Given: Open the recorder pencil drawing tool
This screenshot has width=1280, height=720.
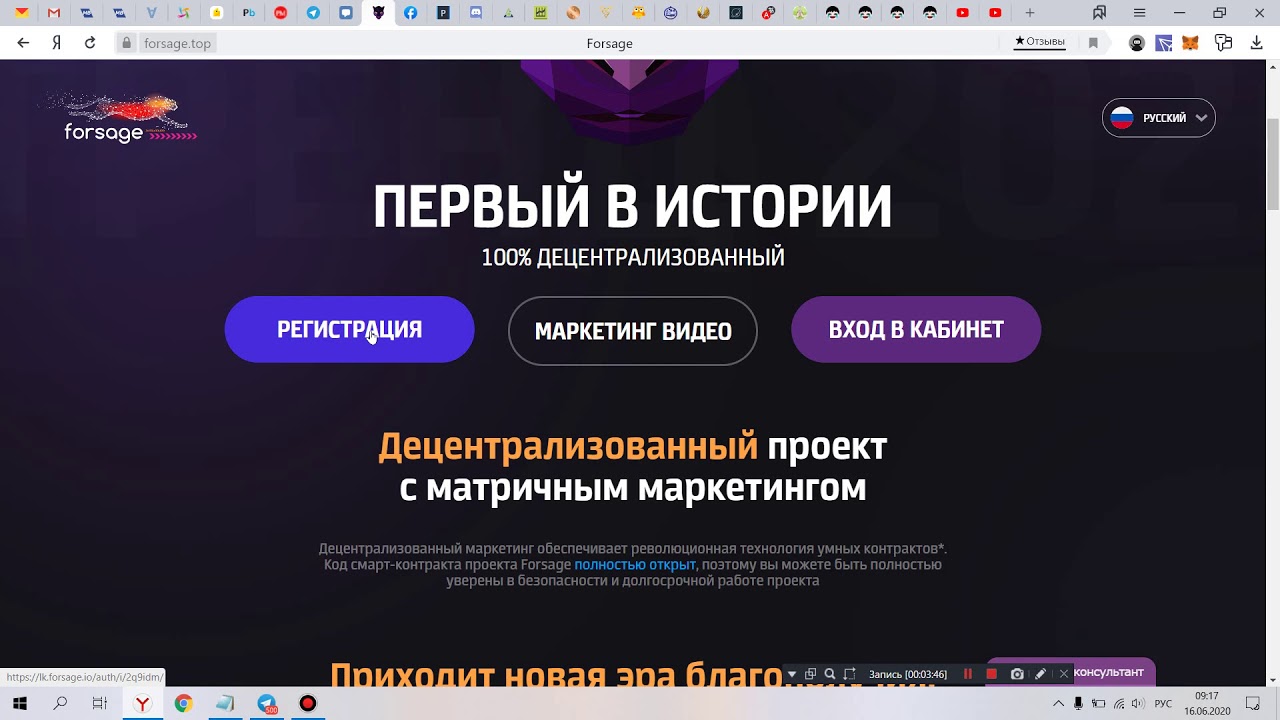Looking at the screenshot, I should tap(1041, 674).
